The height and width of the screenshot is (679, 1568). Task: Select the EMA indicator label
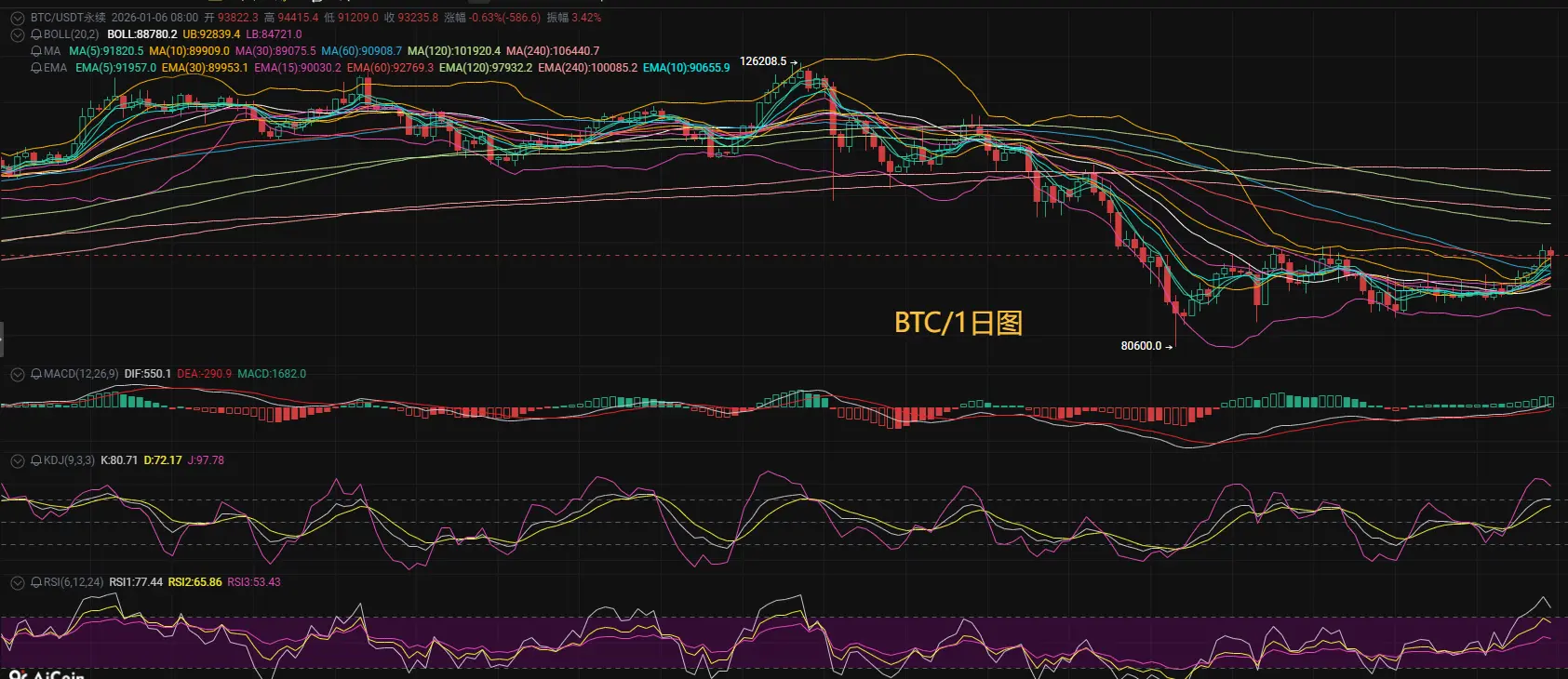(x=56, y=68)
